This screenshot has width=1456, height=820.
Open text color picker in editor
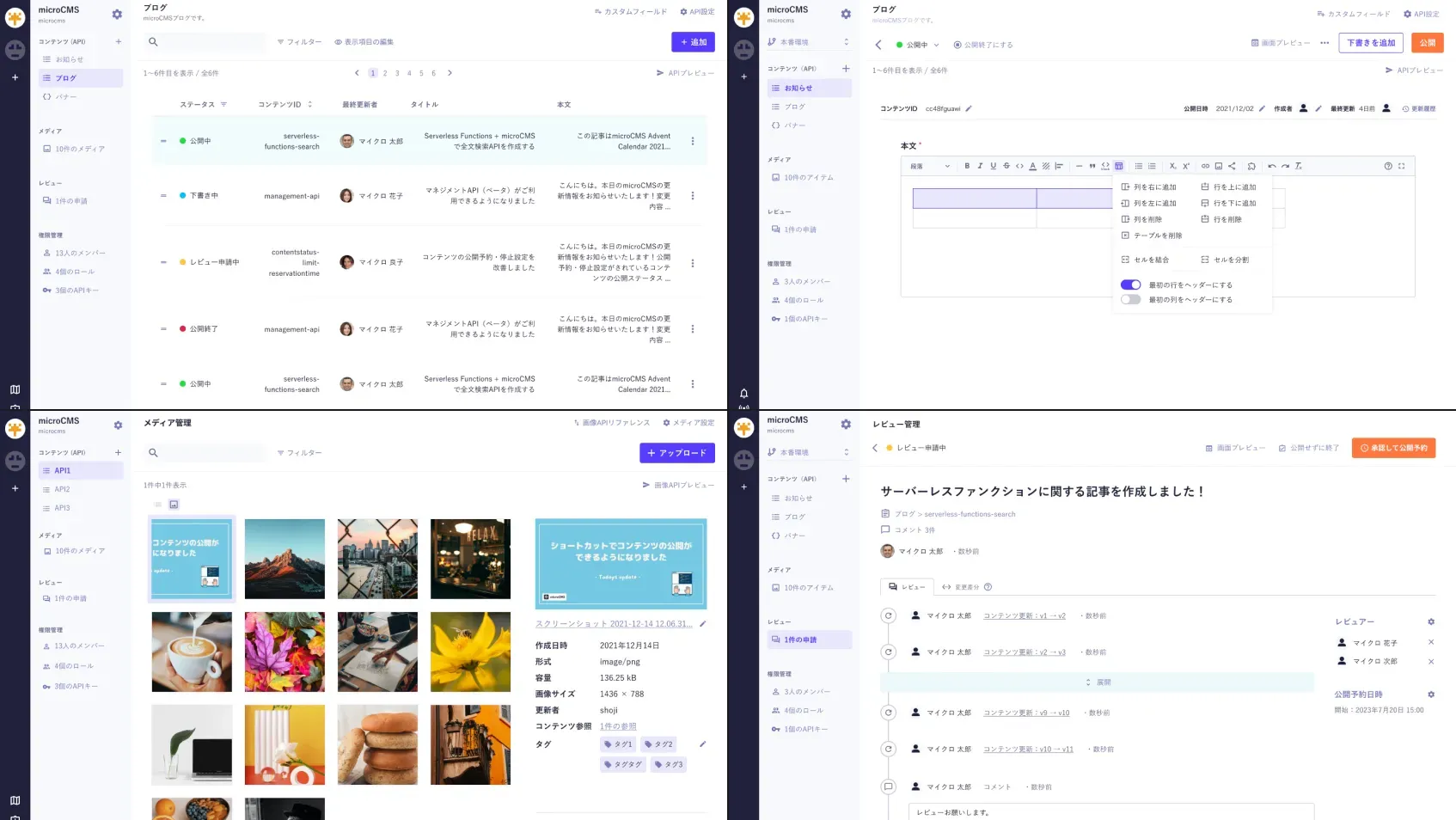[1033, 166]
